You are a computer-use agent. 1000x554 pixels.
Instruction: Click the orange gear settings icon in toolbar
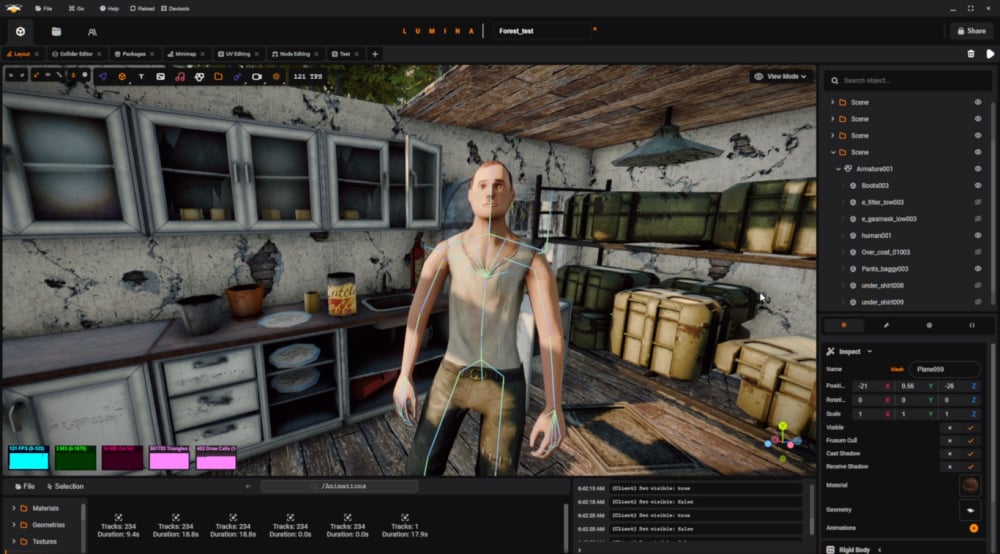coord(276,76)
